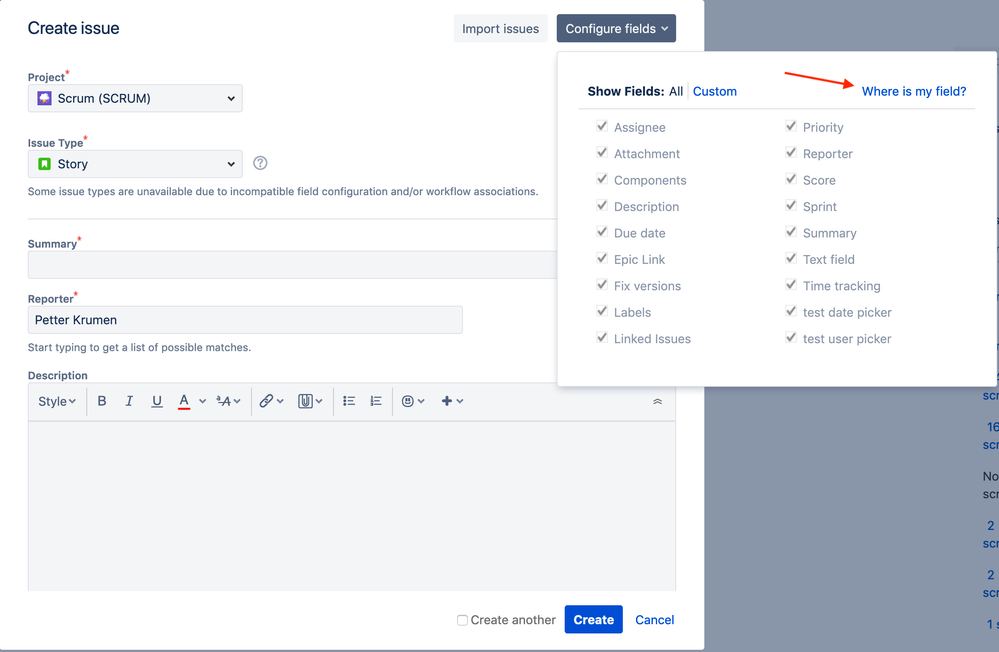Image resolution: width=999 pixels, height=652 pixels.
Task: Toggle Epic Link field checkbox
Action: click(601, 258)
